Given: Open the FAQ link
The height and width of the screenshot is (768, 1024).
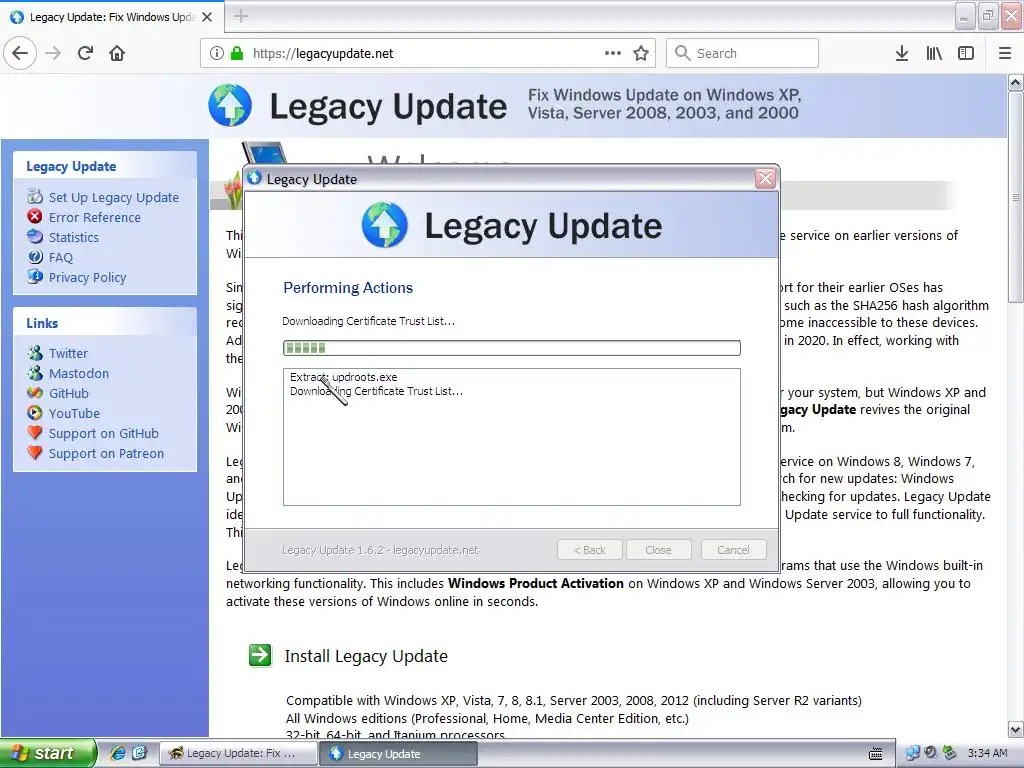Looking at the screenshot, I should click(x=61, y=257).
